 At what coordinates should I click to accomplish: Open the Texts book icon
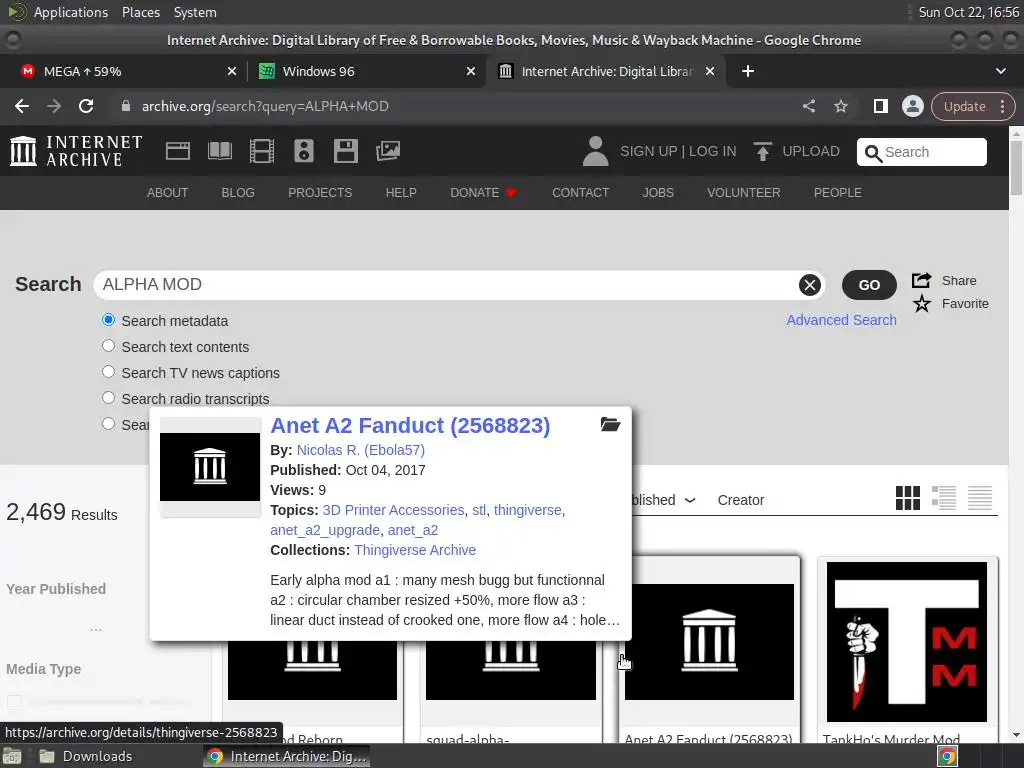tap(219, 152)
